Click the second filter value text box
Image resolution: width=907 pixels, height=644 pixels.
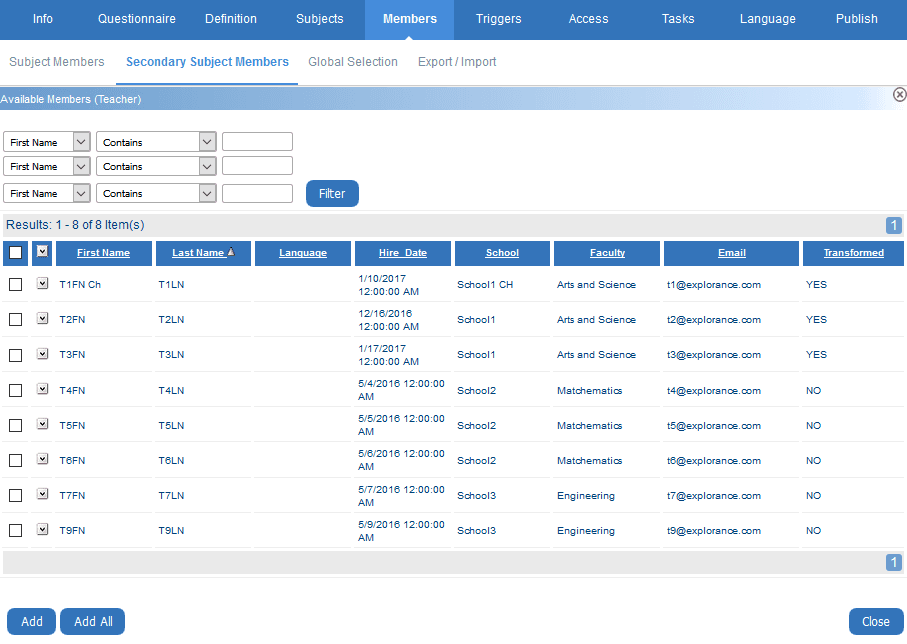click(x=257, y=166)
